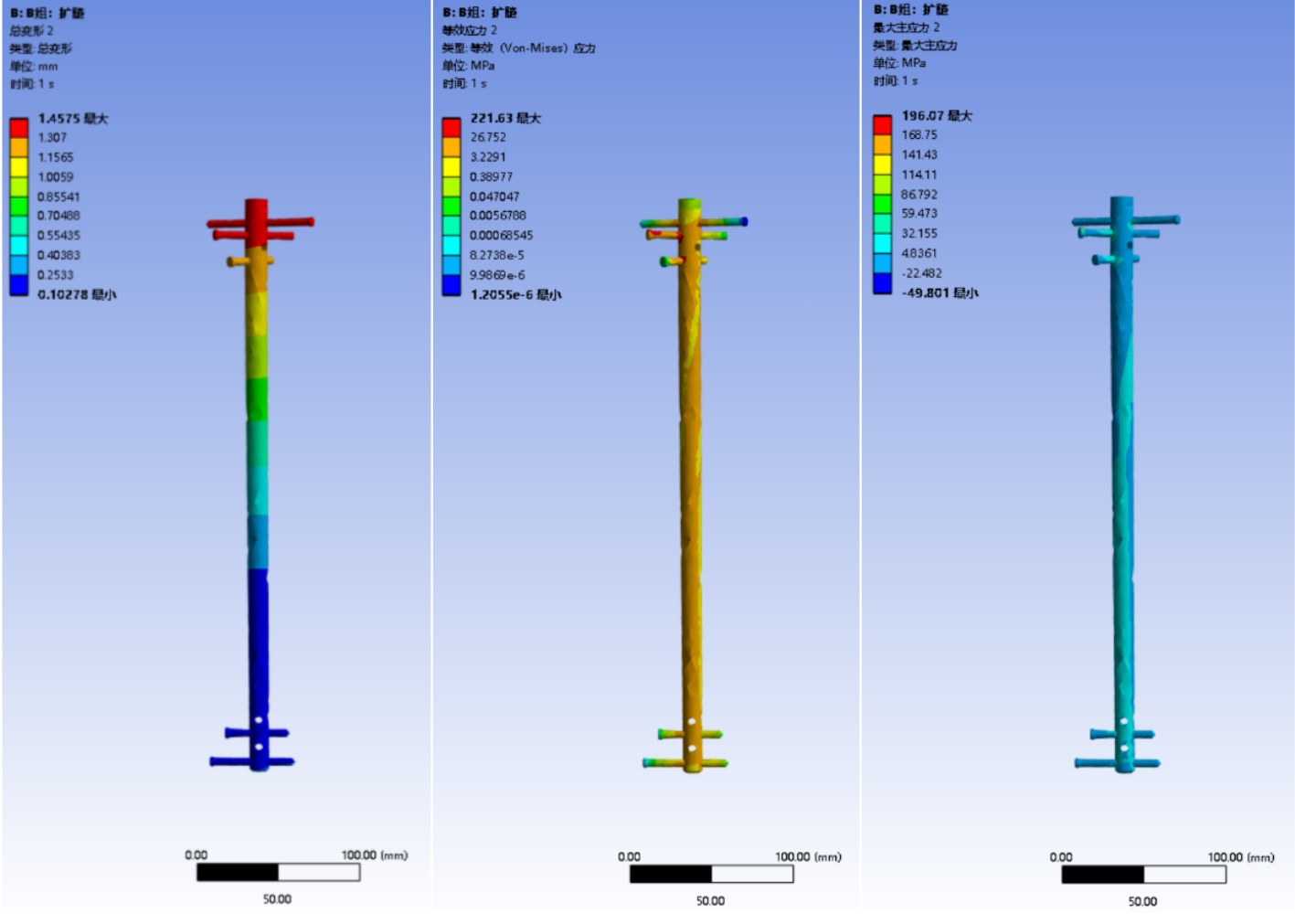Select the 等效应力 2 result title
The height and width of the screenshot is (924, 1295).
click(x=470, y=30)
